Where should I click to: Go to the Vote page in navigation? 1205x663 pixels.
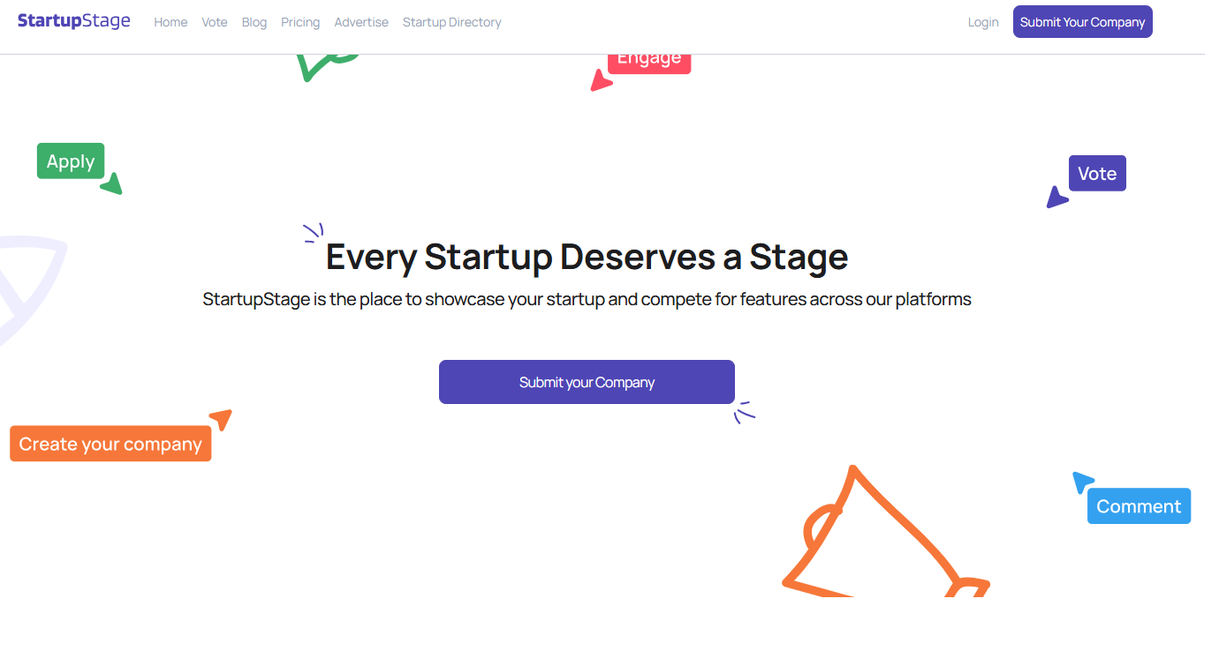(214, 22)
